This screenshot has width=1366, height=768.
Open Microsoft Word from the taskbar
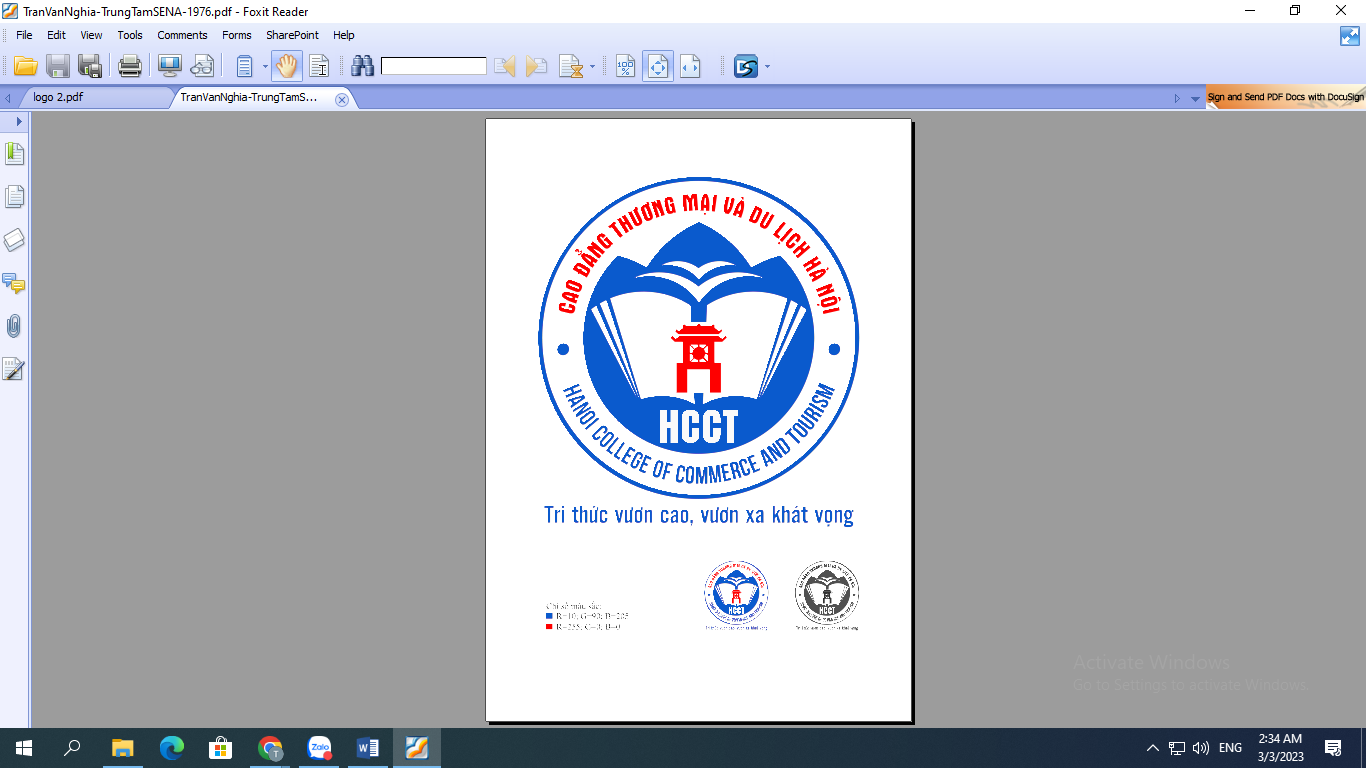(x=368, y=748)
